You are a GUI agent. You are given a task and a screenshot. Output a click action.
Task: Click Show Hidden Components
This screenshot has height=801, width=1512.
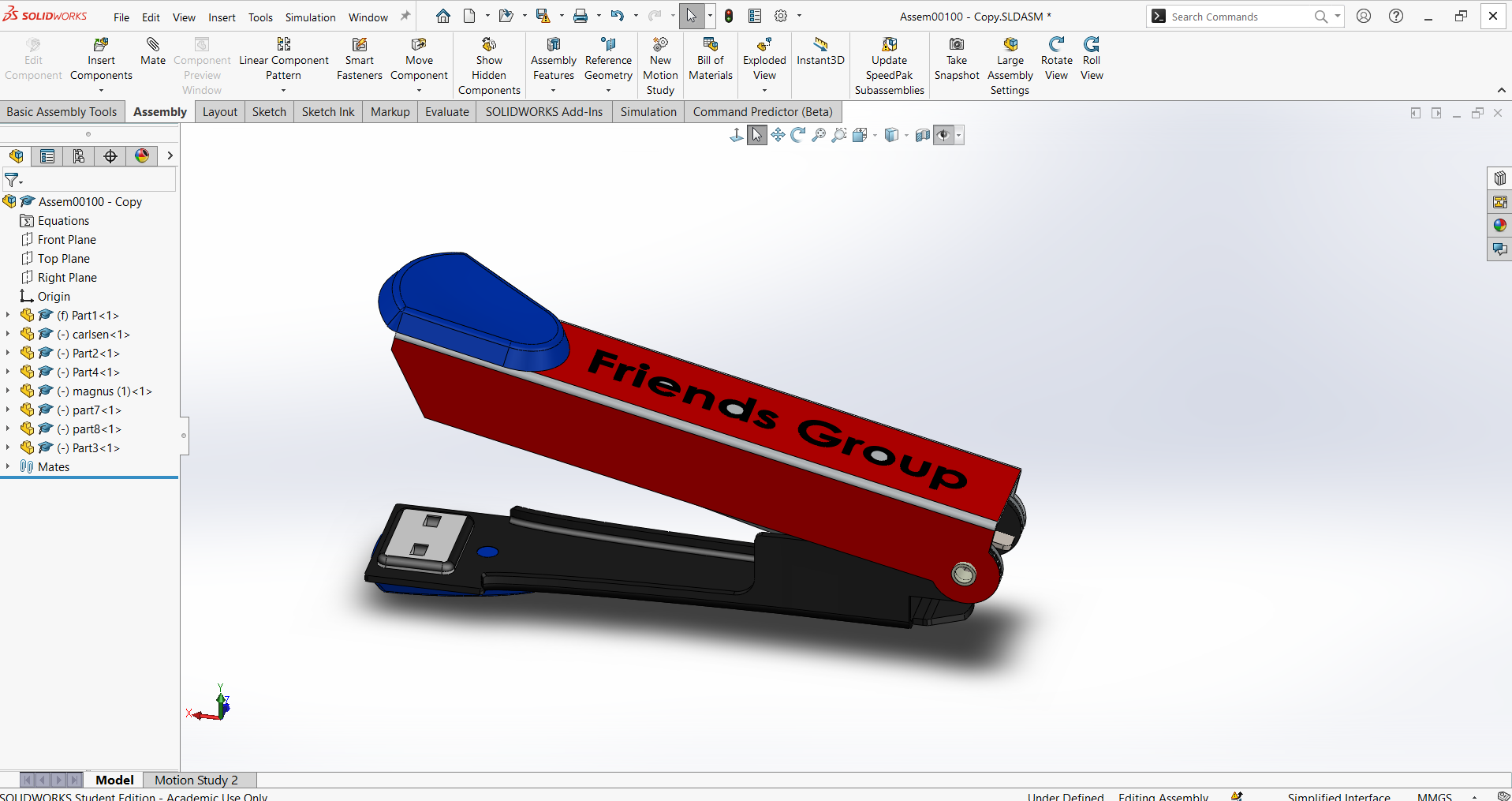[489, 67]
